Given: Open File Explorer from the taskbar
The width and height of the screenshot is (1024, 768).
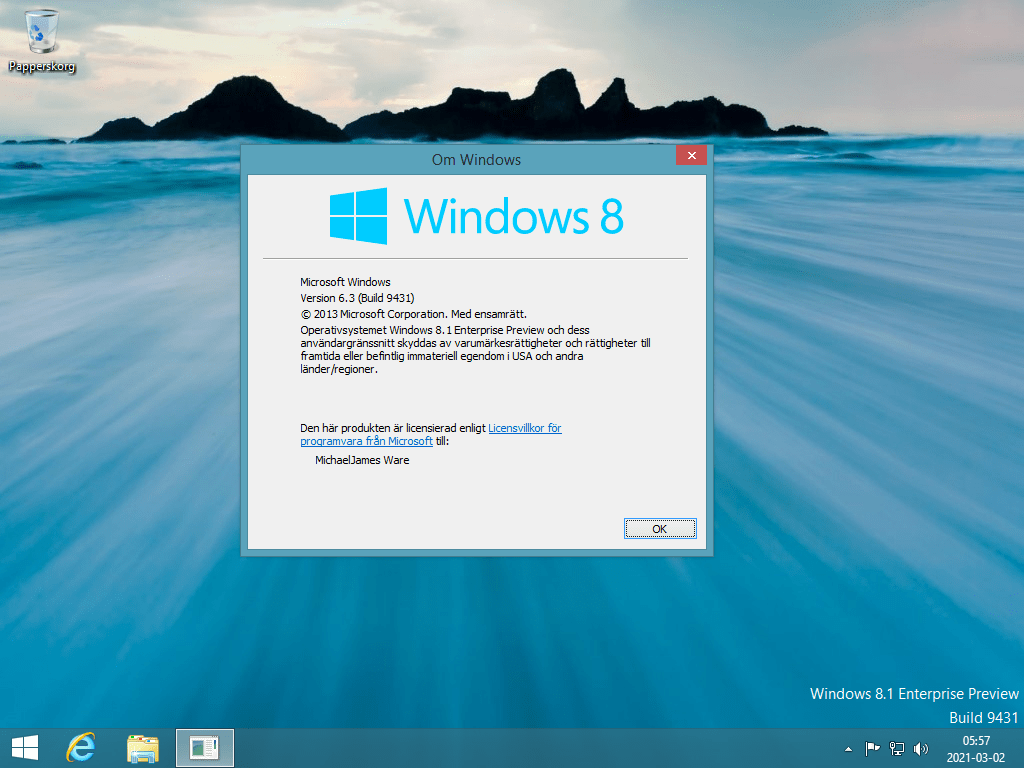Looking at the screenshot, I should pyautogui.click(x=142, y=747).
